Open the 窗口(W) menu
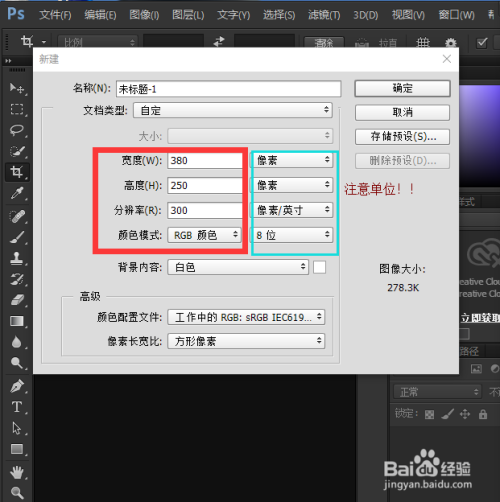The height and width of the screenshot is (502, 500). click(x=456, y=15)
